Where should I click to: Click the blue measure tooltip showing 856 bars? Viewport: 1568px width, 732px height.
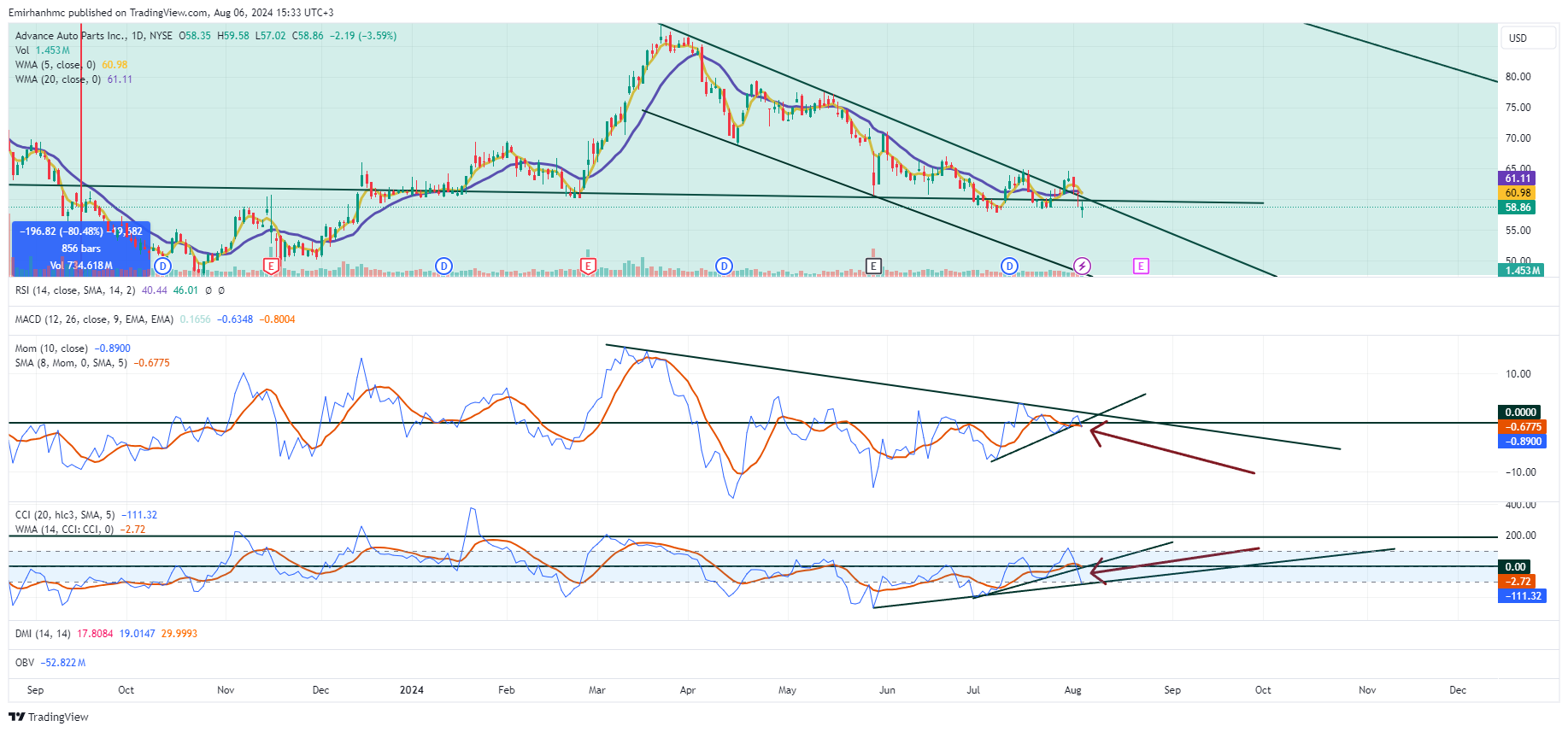[x=81, y=249]
